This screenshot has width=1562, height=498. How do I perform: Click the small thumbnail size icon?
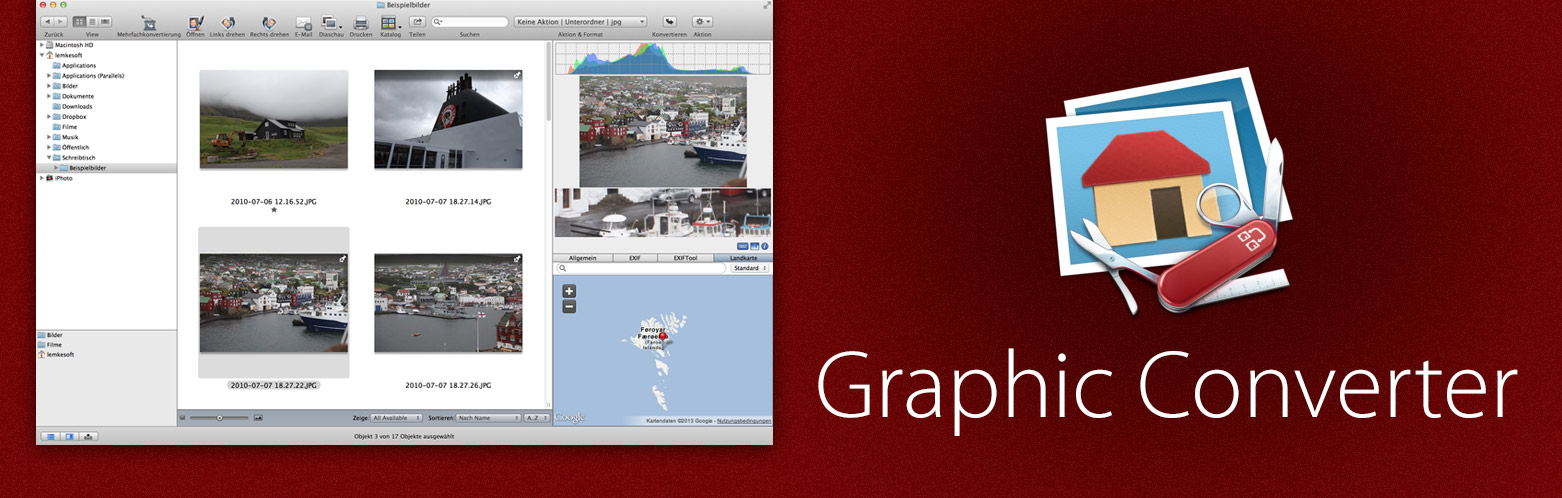tap(183, 417)
